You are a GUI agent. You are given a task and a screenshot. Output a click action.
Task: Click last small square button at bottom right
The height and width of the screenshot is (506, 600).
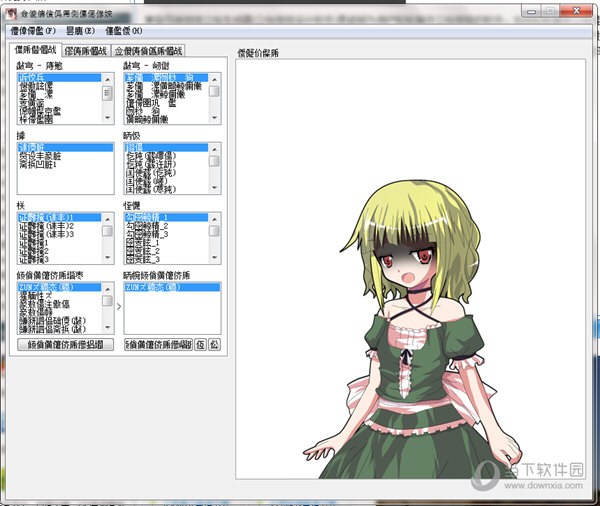(214, 344)
